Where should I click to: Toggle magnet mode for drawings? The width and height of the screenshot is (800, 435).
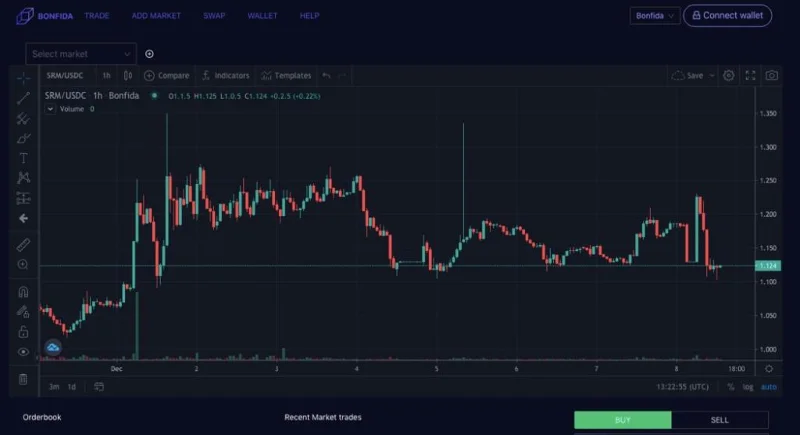(x=23, y=292)
